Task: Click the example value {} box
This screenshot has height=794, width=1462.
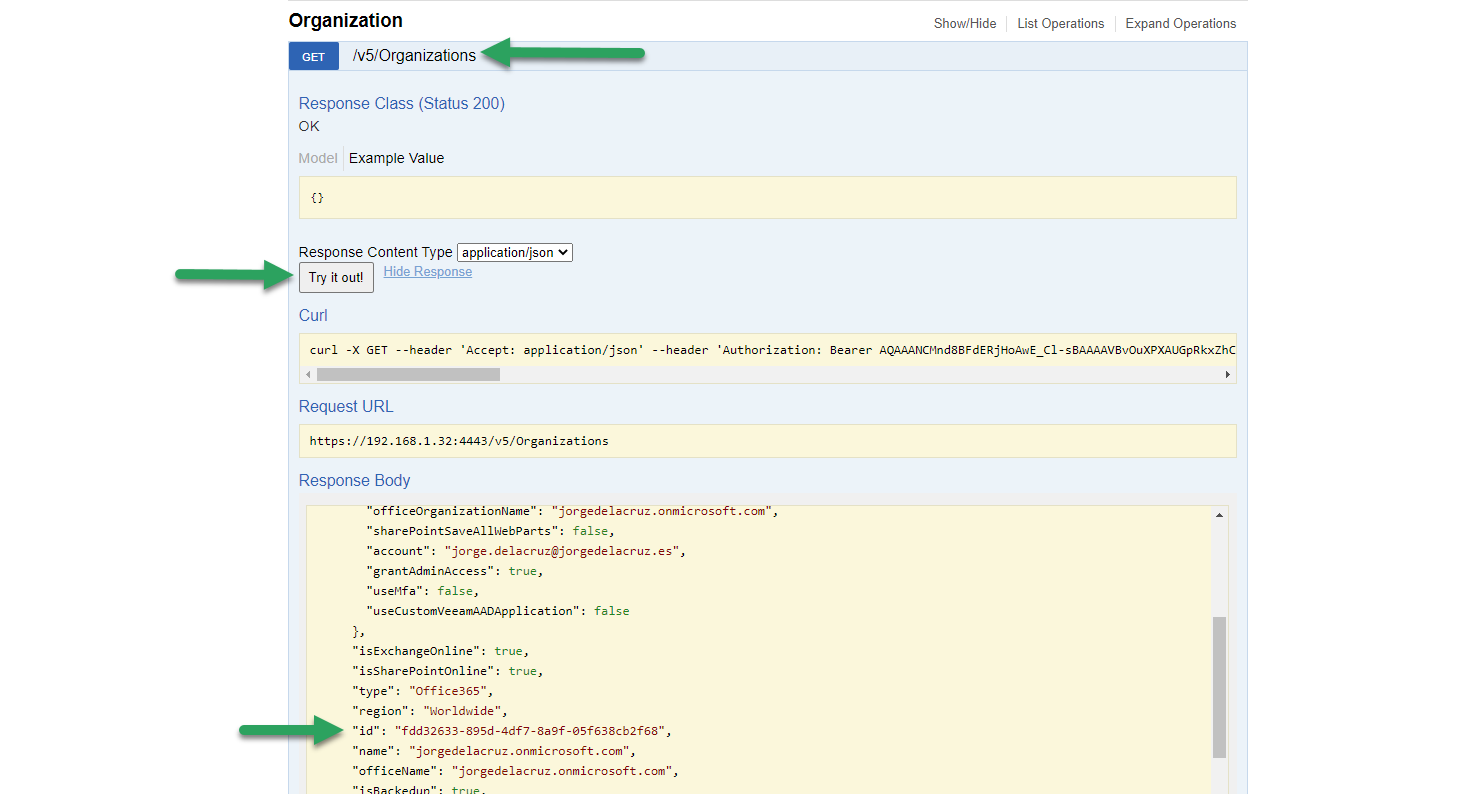Action: 768,197
